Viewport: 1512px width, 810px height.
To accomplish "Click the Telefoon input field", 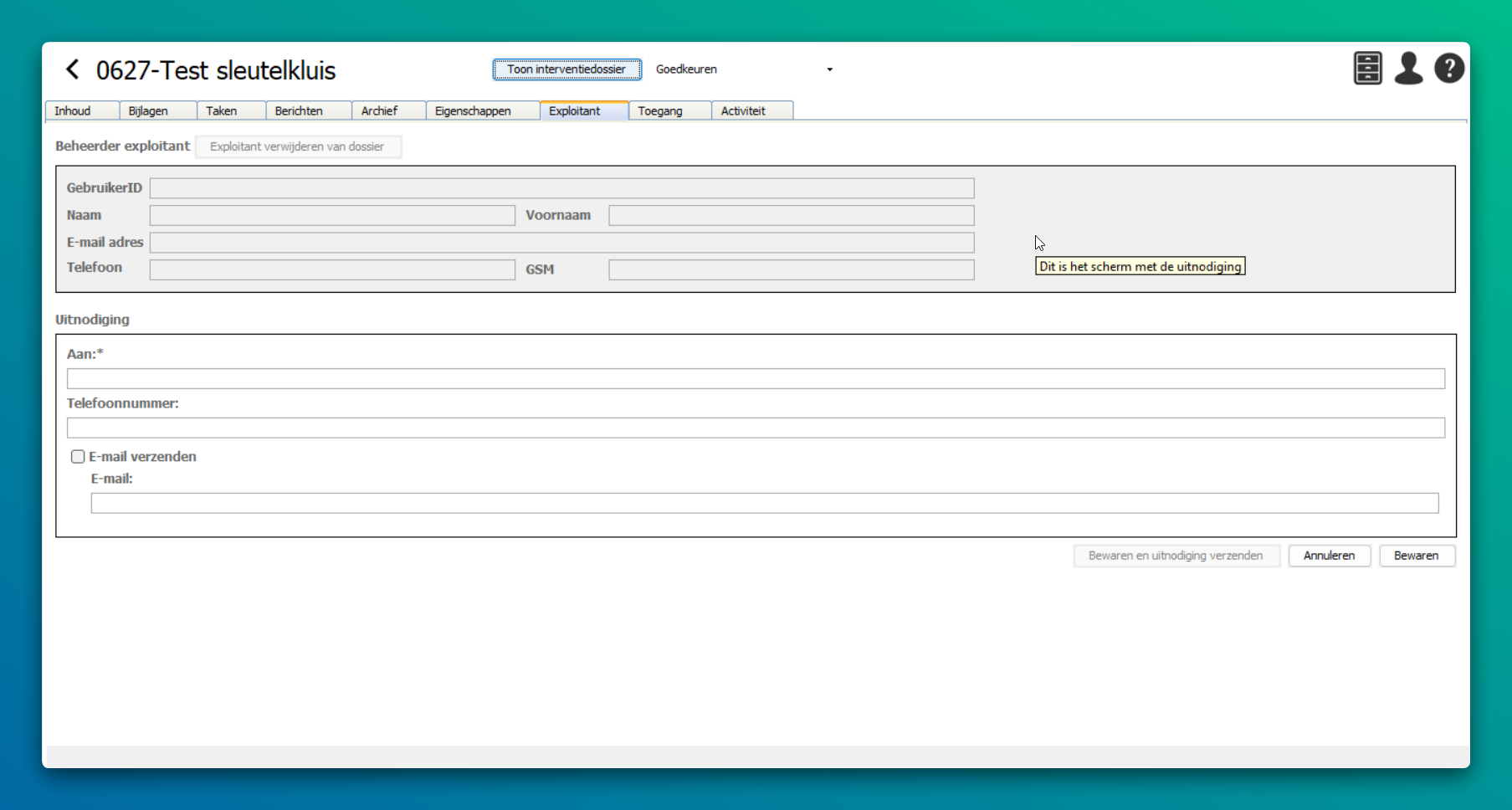I will [x=332, y=269].
